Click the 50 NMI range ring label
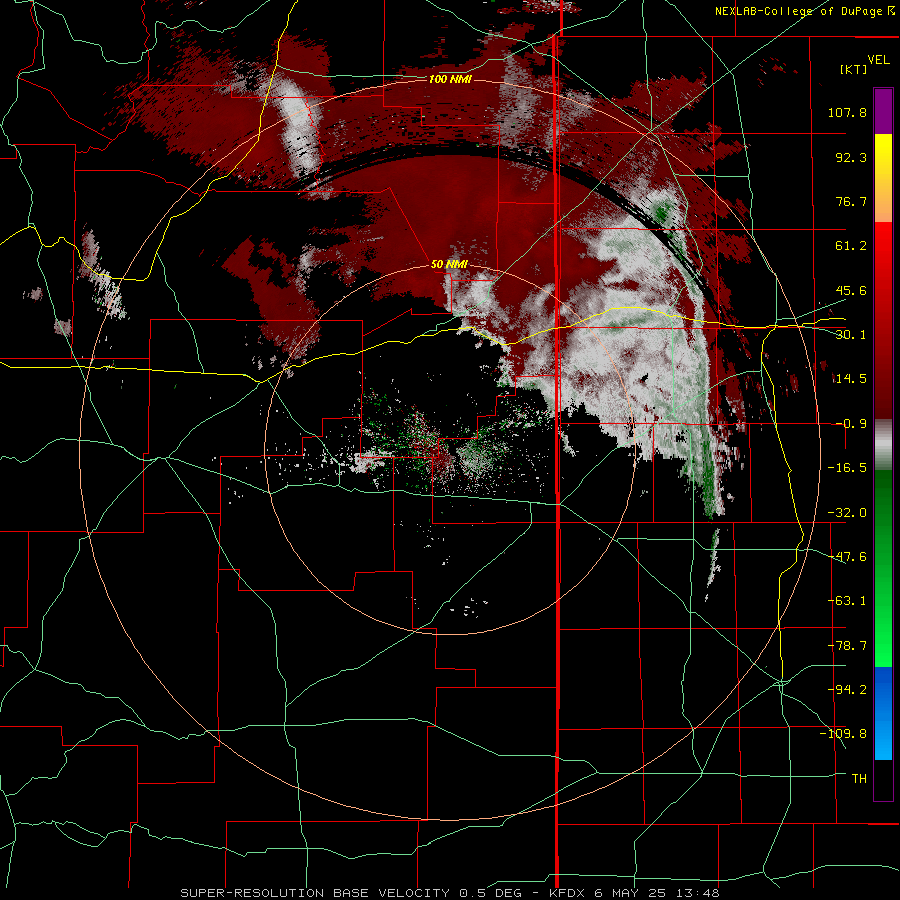Screen dimensions: 900x900 tap(449, 264)
